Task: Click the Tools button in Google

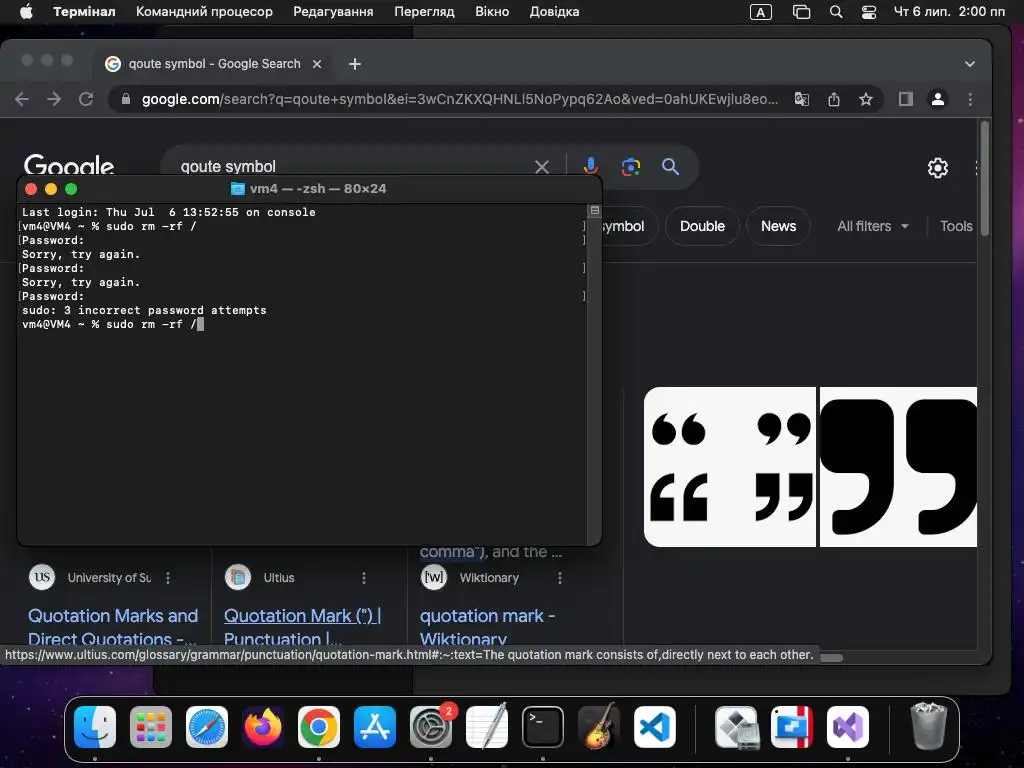Action: coord(956,226)
